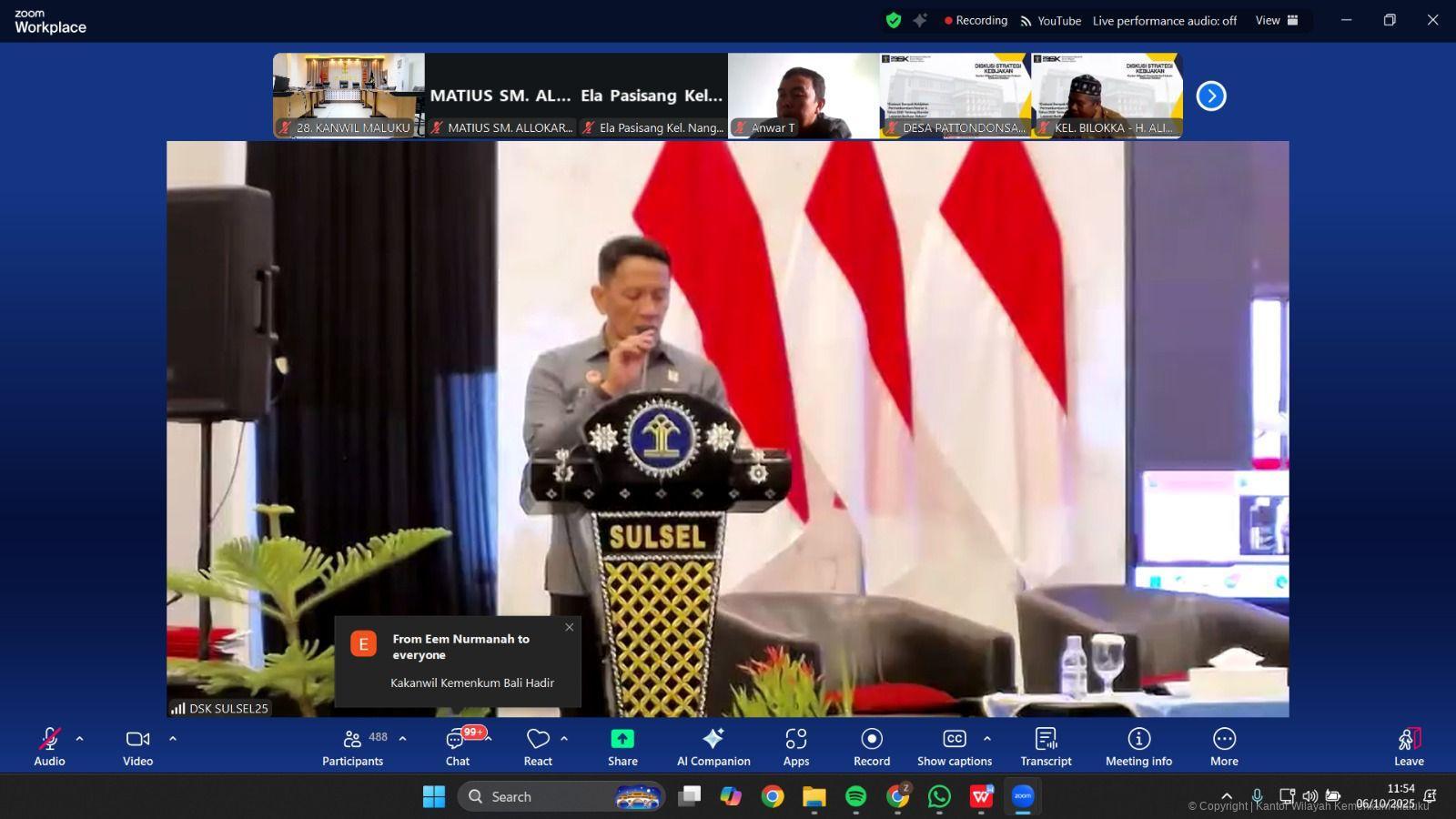Open AI Companion
This screenshot has height=819, width=1456.
713,746
